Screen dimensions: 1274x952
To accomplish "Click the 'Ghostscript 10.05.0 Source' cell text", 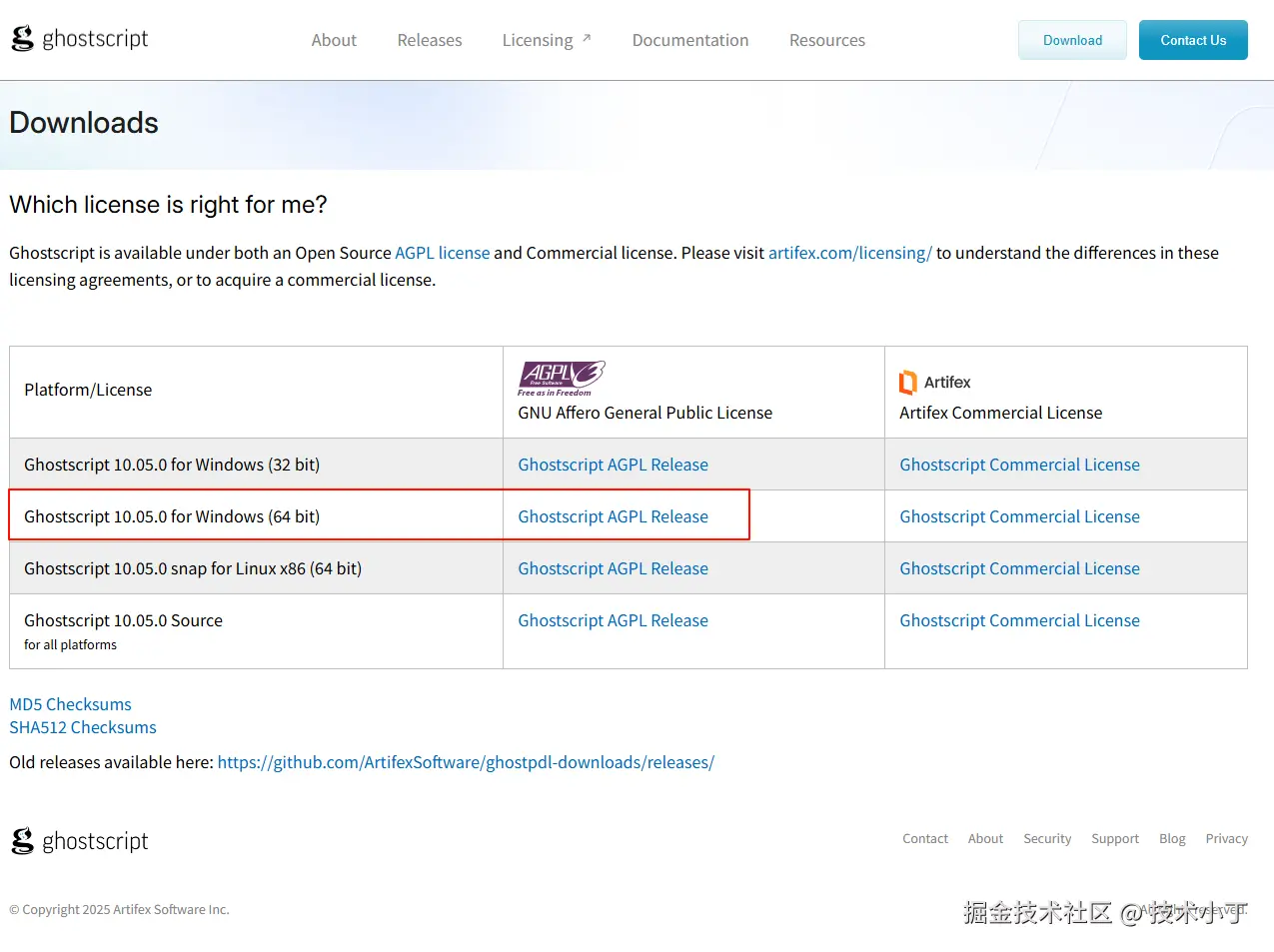I will click(123, 620).
